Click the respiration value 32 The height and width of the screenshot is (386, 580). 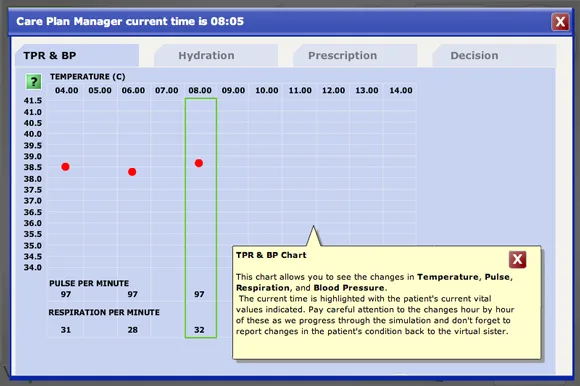pos(199,330)
